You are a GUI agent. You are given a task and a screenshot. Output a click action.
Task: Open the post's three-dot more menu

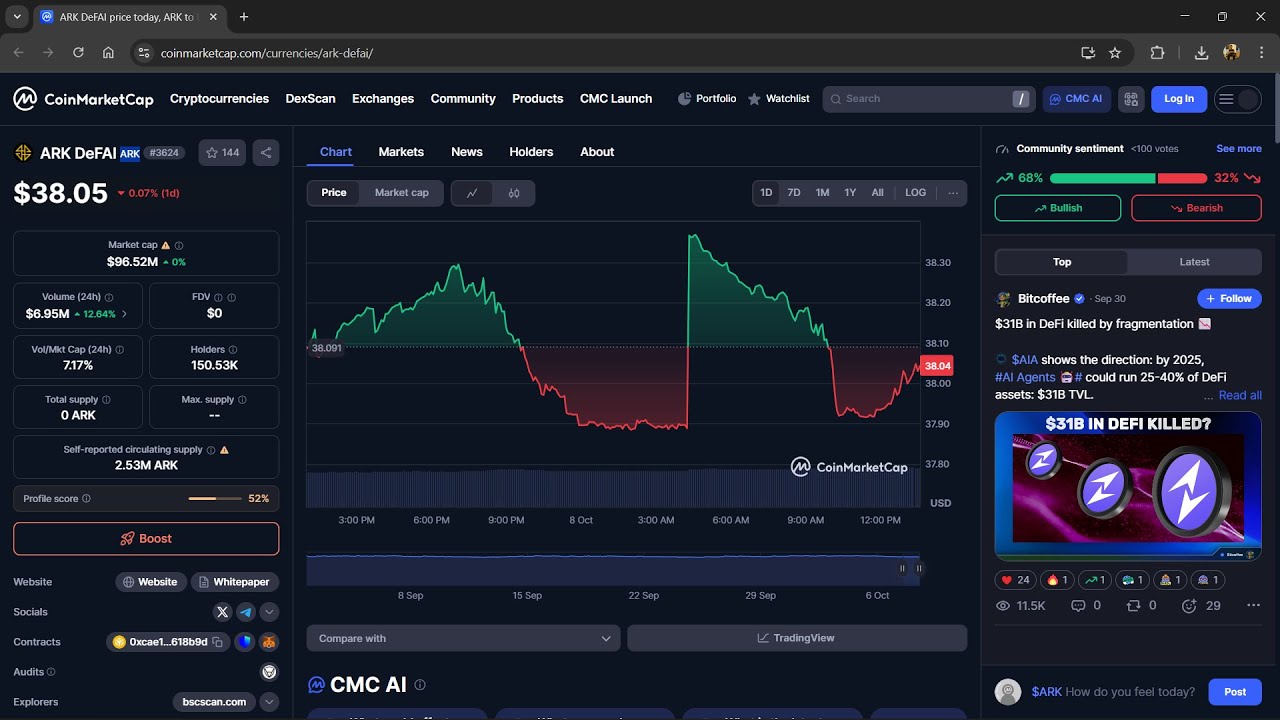[x=1253, y=606]
